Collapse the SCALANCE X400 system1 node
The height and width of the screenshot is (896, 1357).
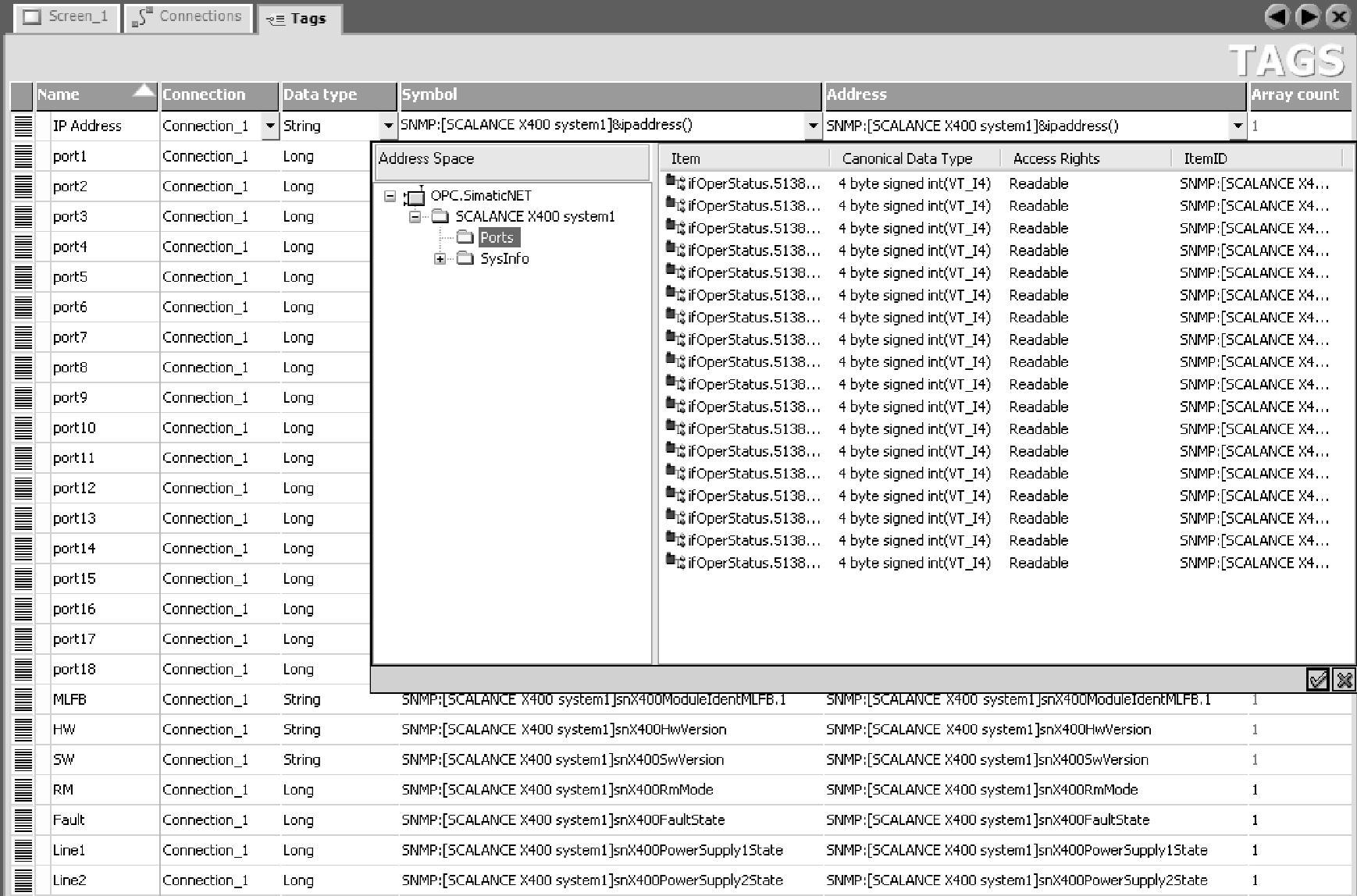[x=415, y=217]
